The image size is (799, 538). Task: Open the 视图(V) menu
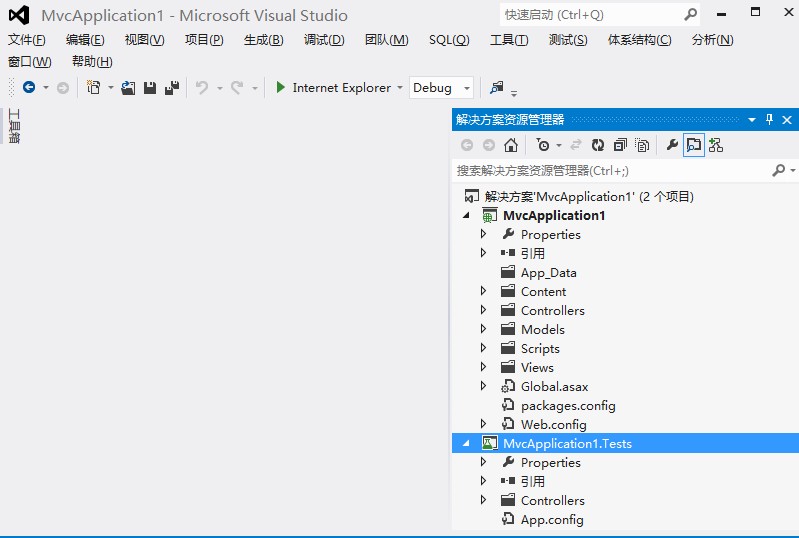145,40
